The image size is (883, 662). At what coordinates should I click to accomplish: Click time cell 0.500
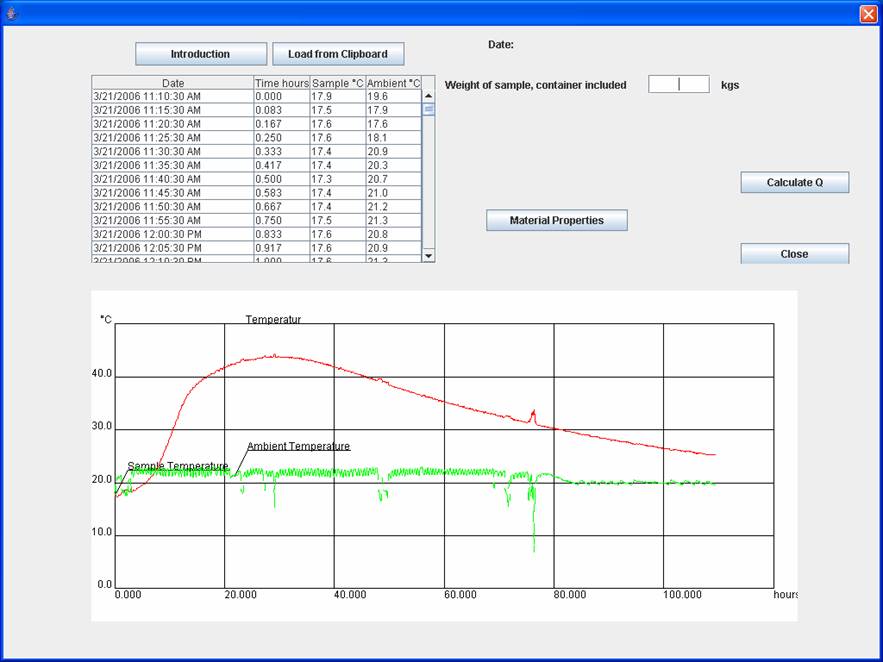tap(282, 179)
